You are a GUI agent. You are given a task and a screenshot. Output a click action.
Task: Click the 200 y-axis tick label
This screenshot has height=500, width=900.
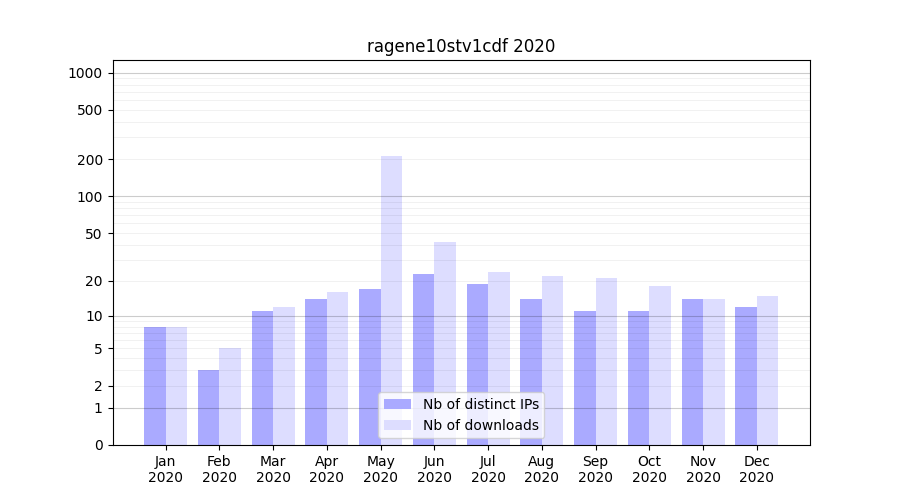click(x=90, y=160)
